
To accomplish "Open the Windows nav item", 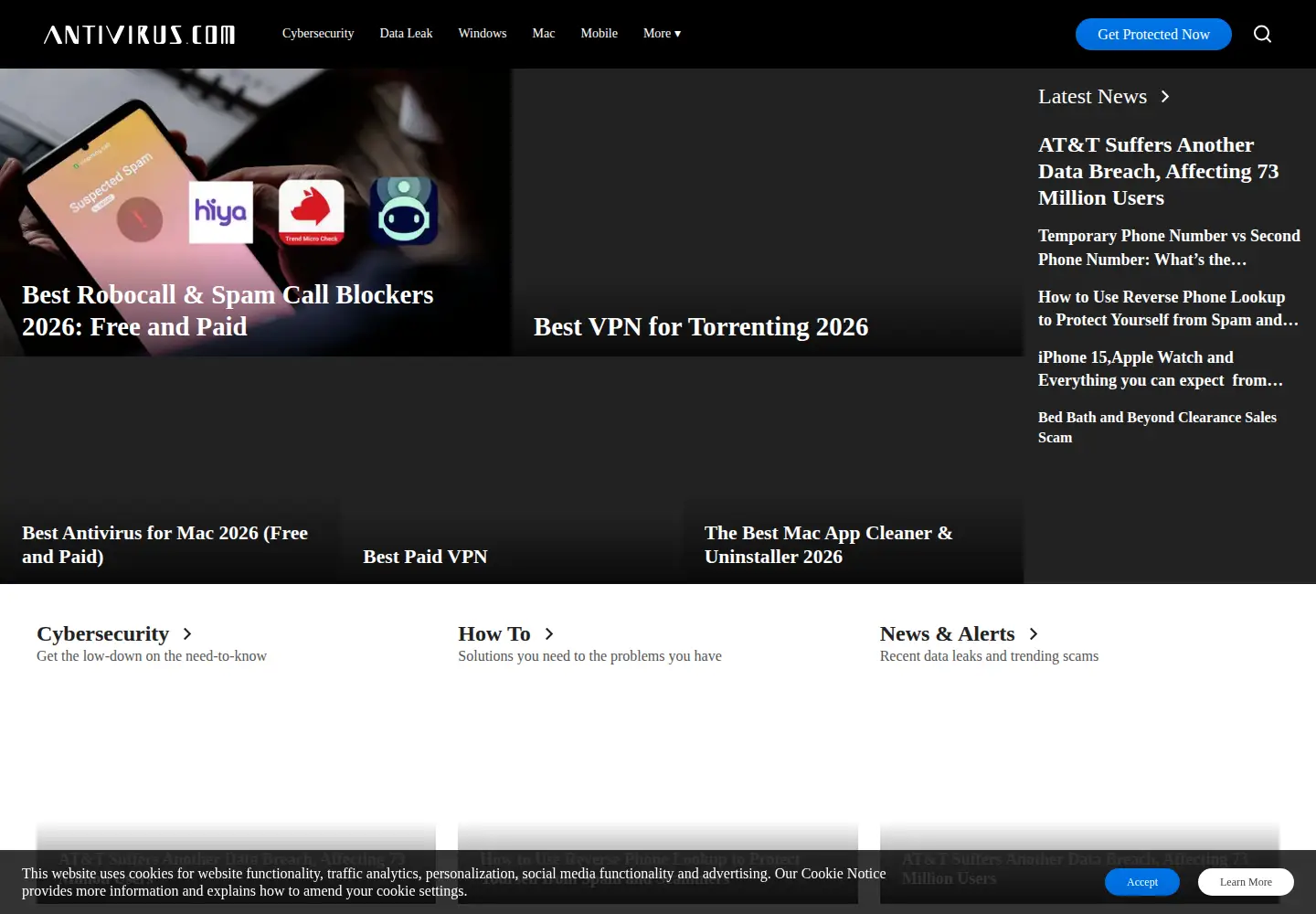I will 483,33.
